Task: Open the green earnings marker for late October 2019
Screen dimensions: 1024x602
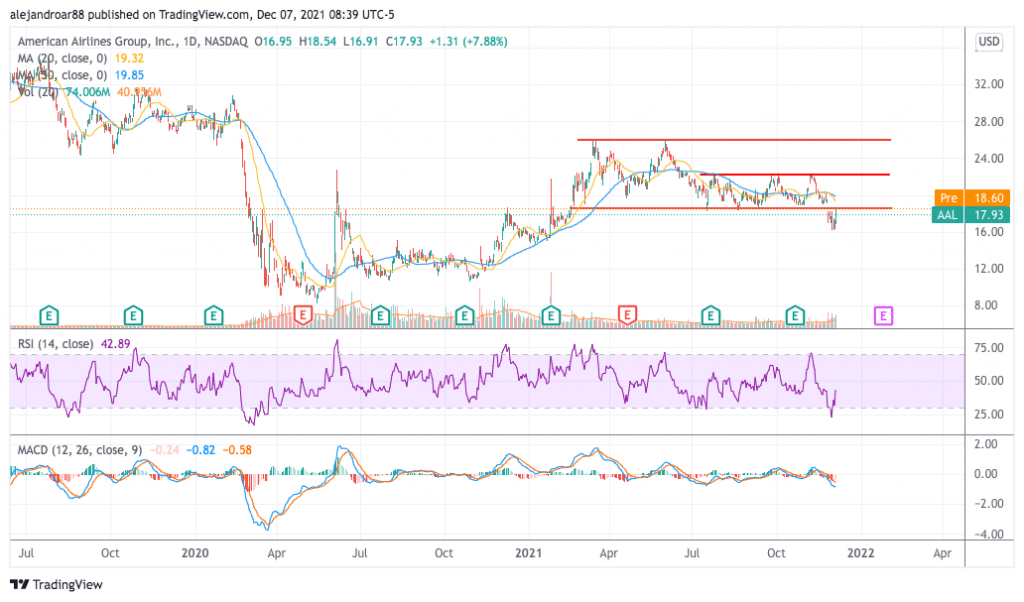Action: click(x=133, y=316)
